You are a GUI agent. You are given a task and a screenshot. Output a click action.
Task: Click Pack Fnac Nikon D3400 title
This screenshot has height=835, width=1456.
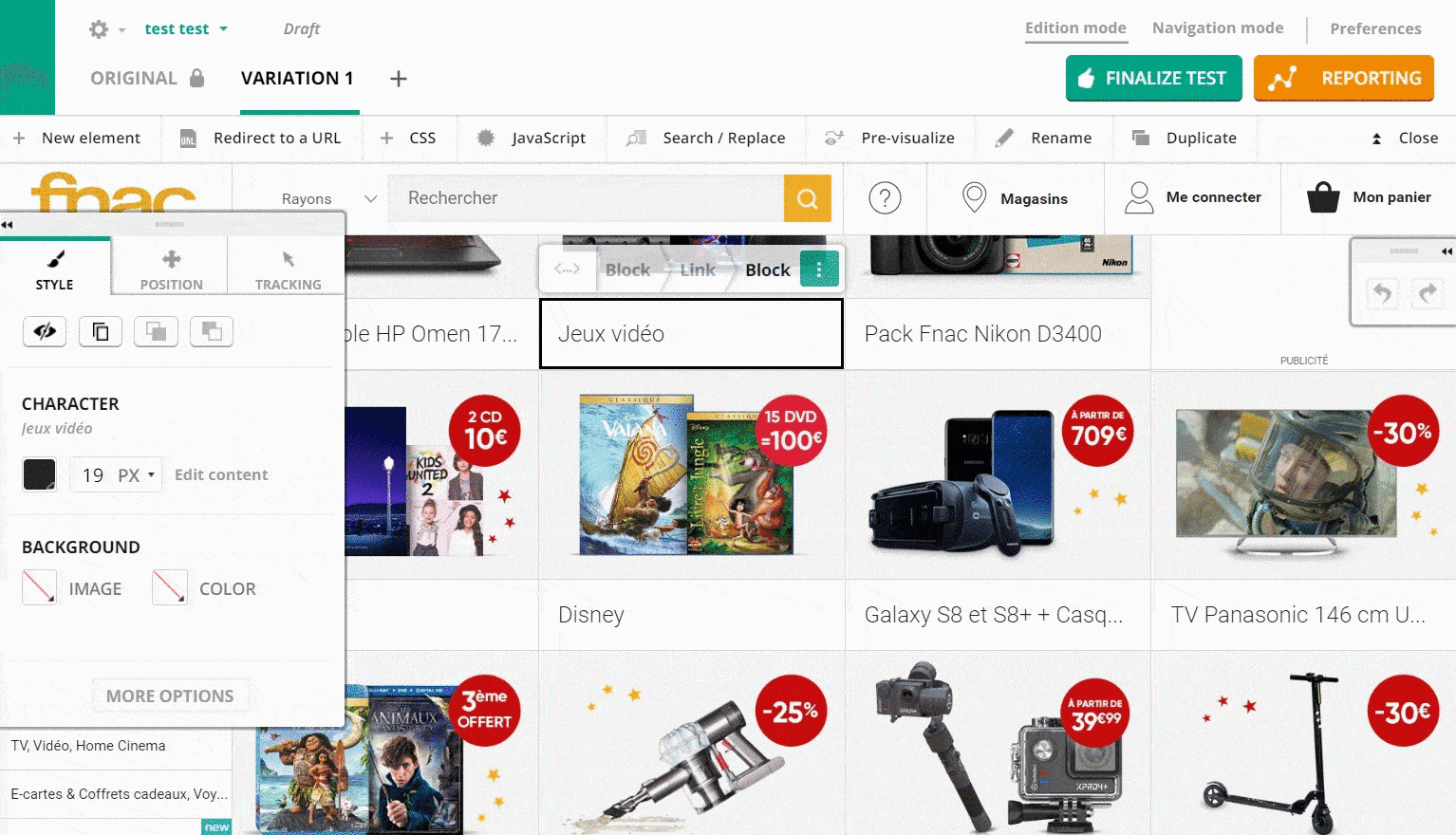982,334
